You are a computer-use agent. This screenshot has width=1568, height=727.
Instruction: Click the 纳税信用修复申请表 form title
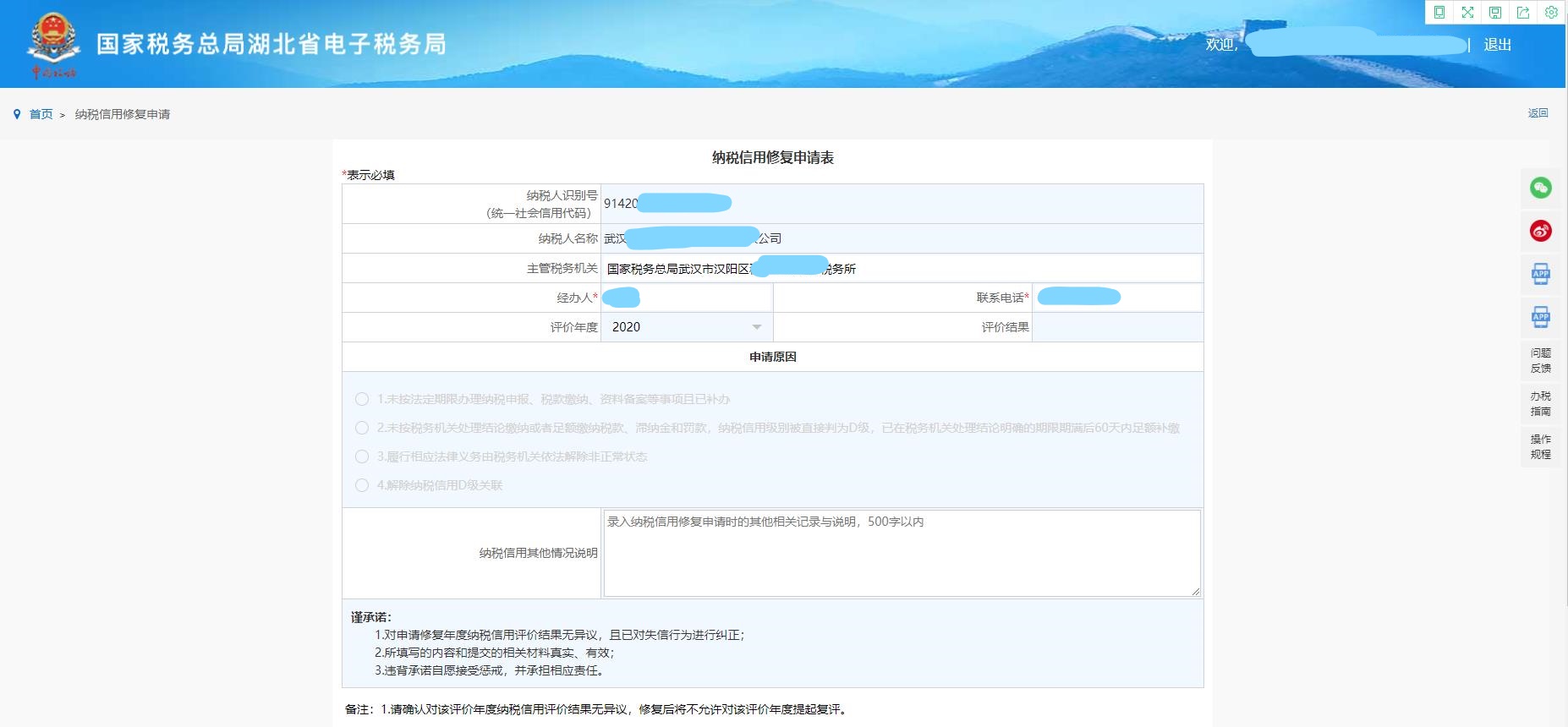click(x=773, y=157)
